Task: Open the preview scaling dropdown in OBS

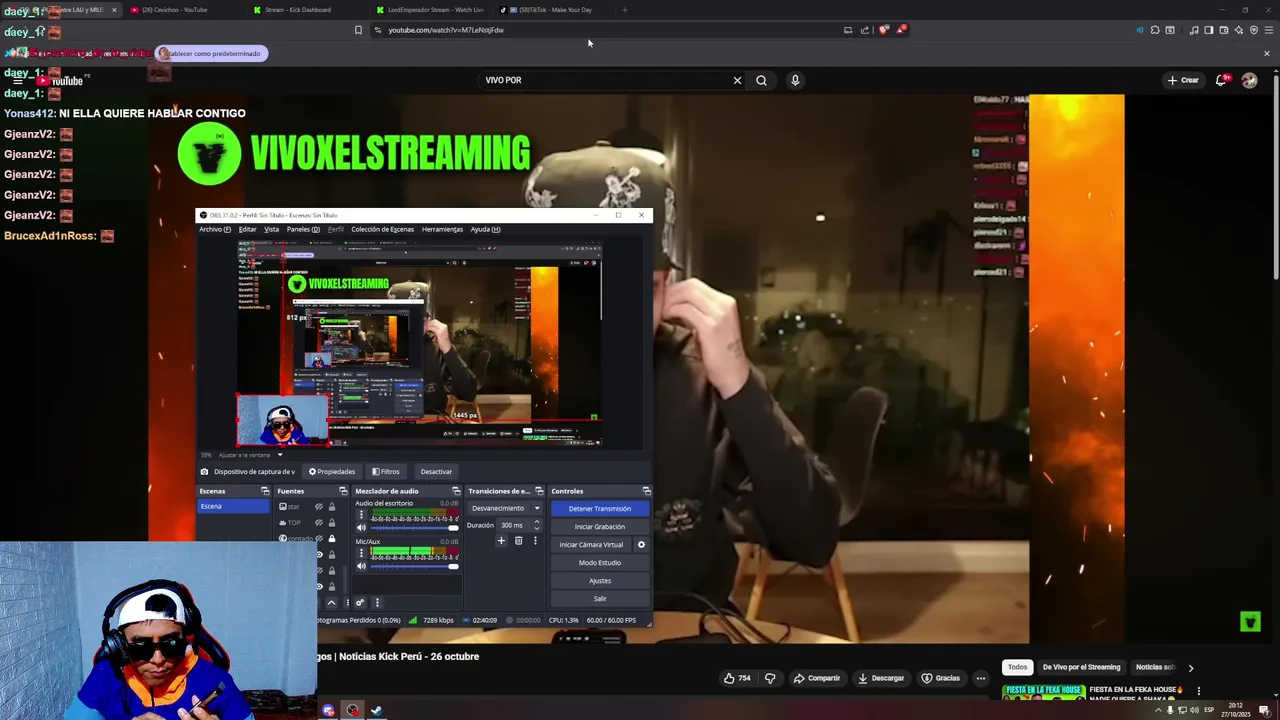Action: (280, 455)
